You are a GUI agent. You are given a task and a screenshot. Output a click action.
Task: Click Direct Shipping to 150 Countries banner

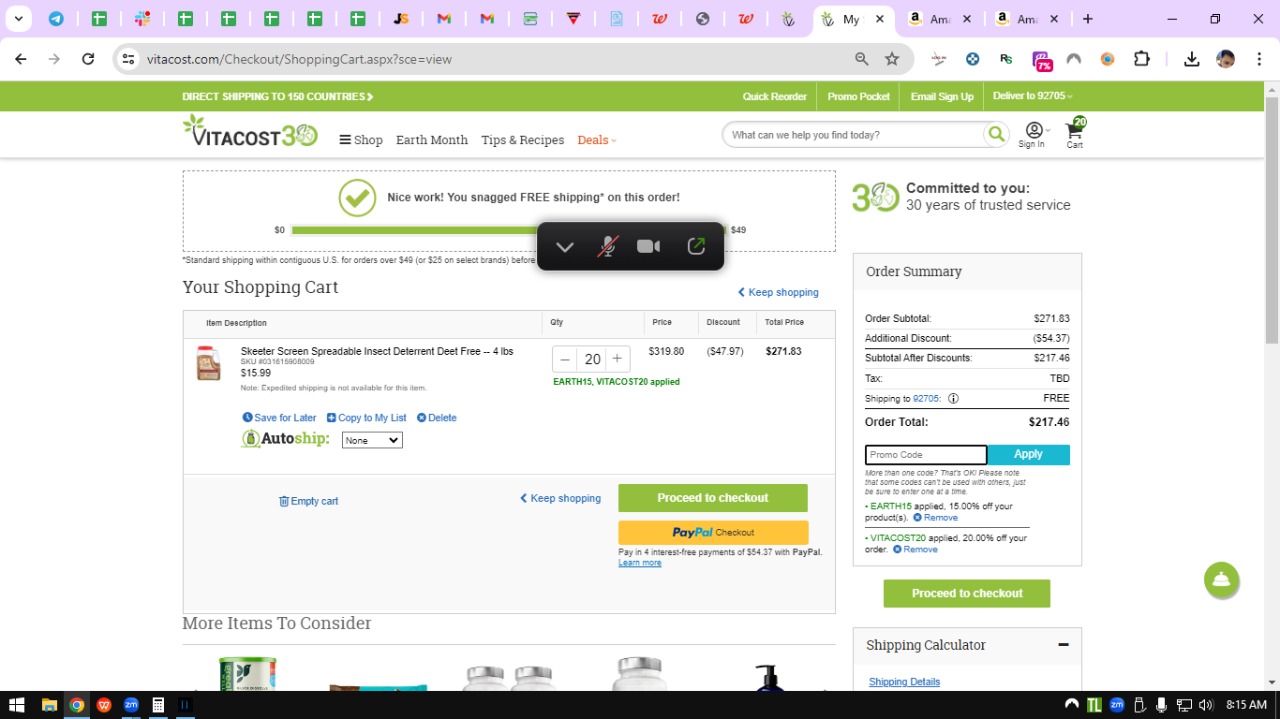coord(278,97)
